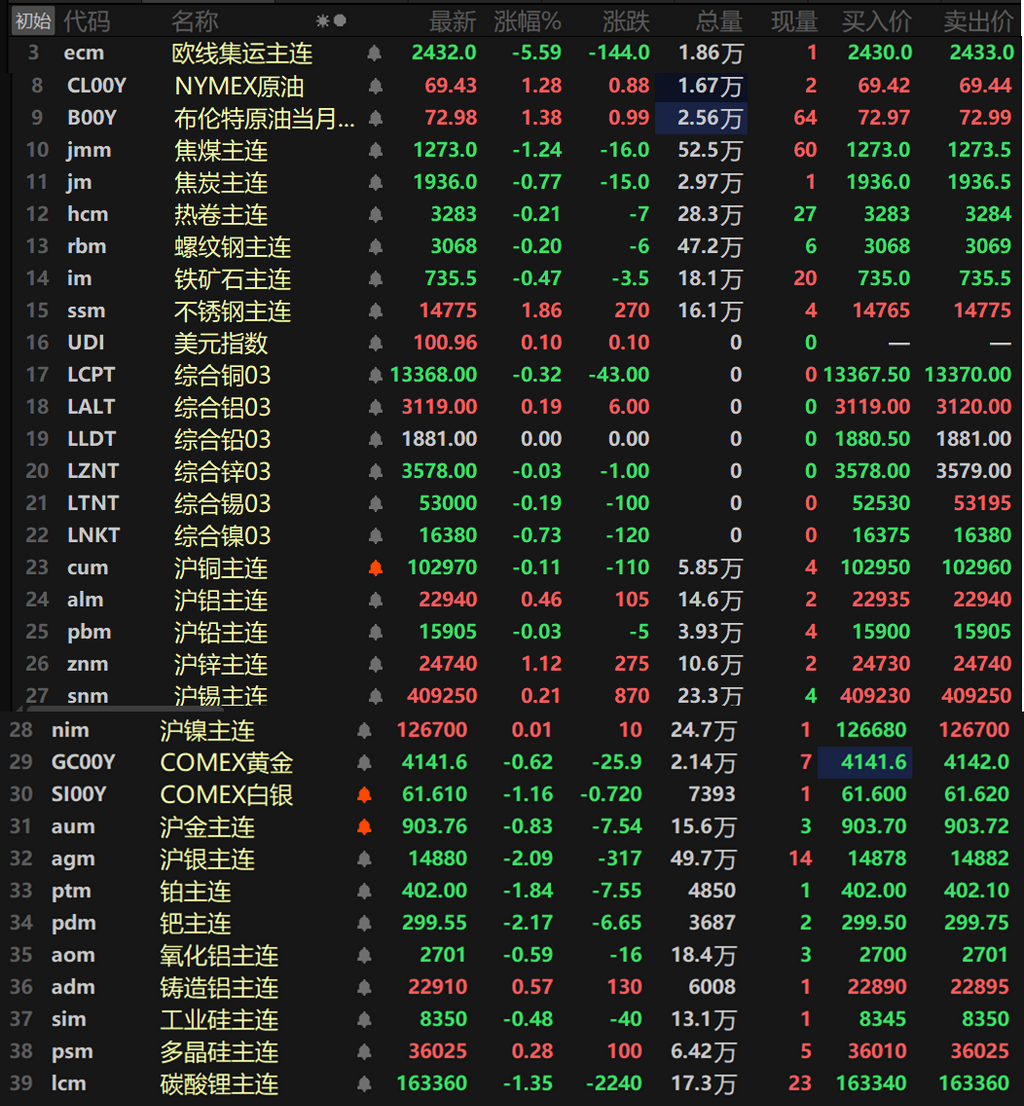Select the COMEX黄金 contract name
Viewport: 1024px width, 1106px height.
pos(226,762)
